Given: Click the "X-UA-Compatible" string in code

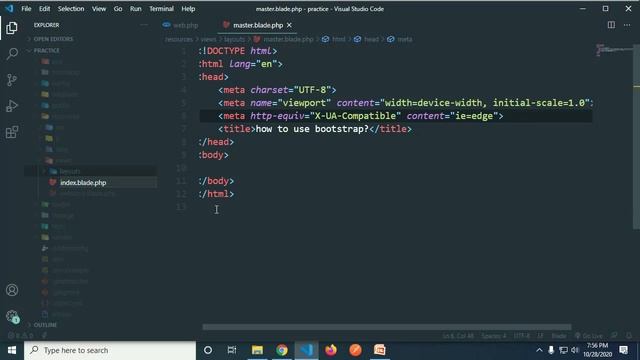Looking at the screenshot, I should click(x=355, y=116).
